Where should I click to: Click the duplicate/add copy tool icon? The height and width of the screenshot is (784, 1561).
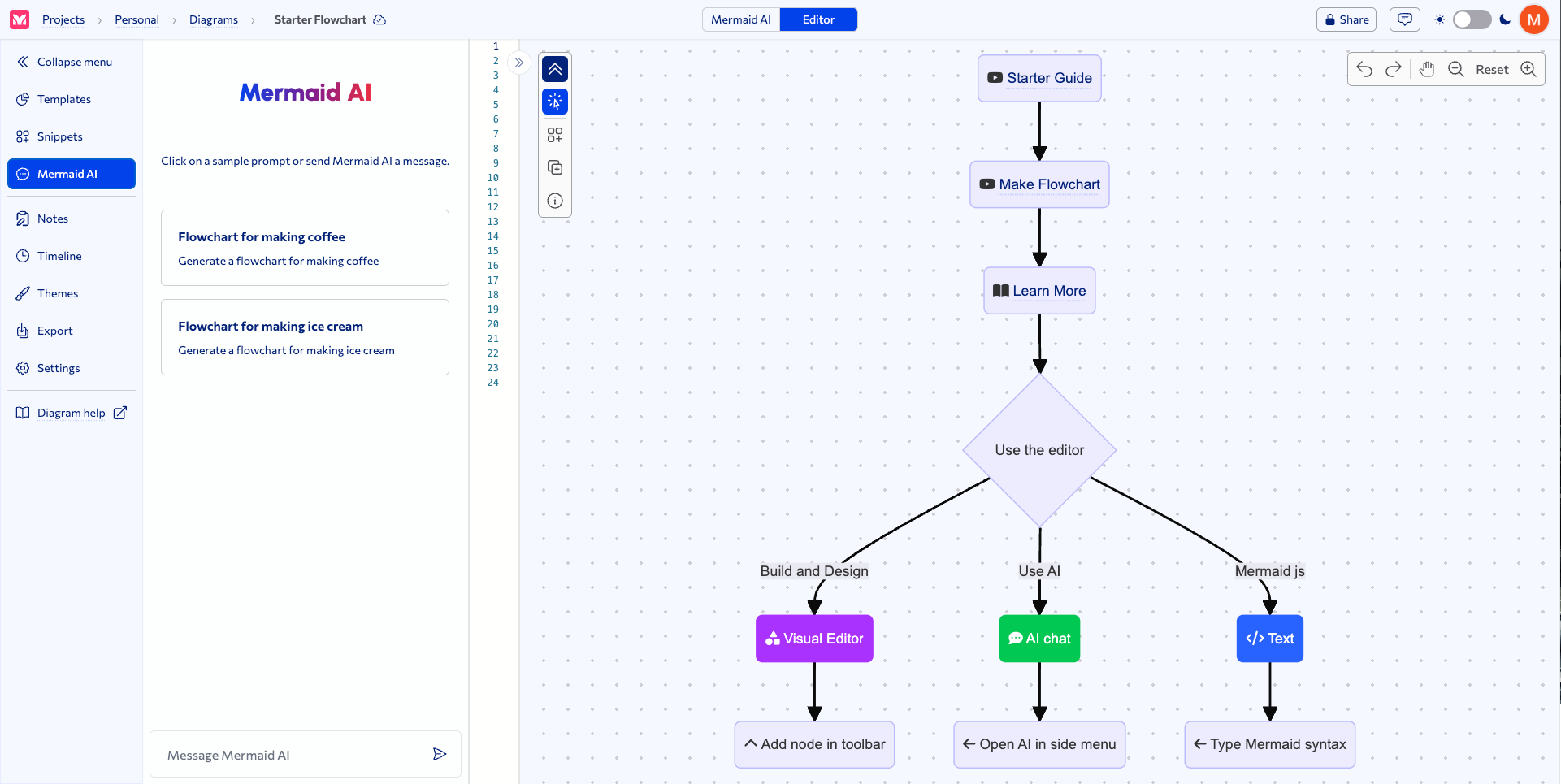pyautogui.click(x=555, y=167)
